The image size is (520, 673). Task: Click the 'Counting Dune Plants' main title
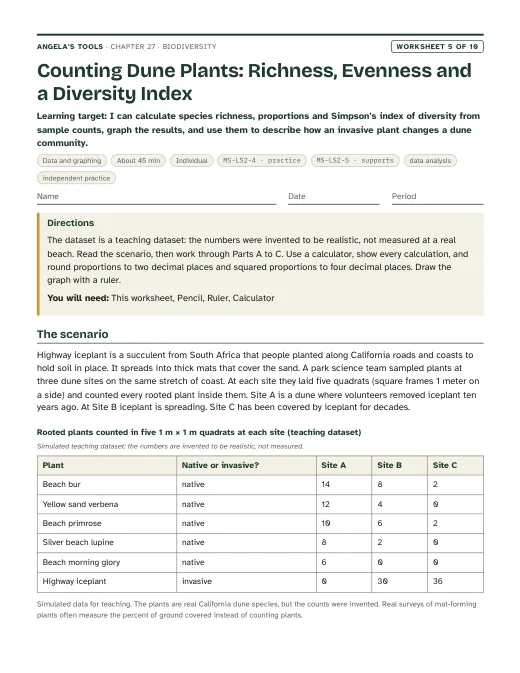254,82
